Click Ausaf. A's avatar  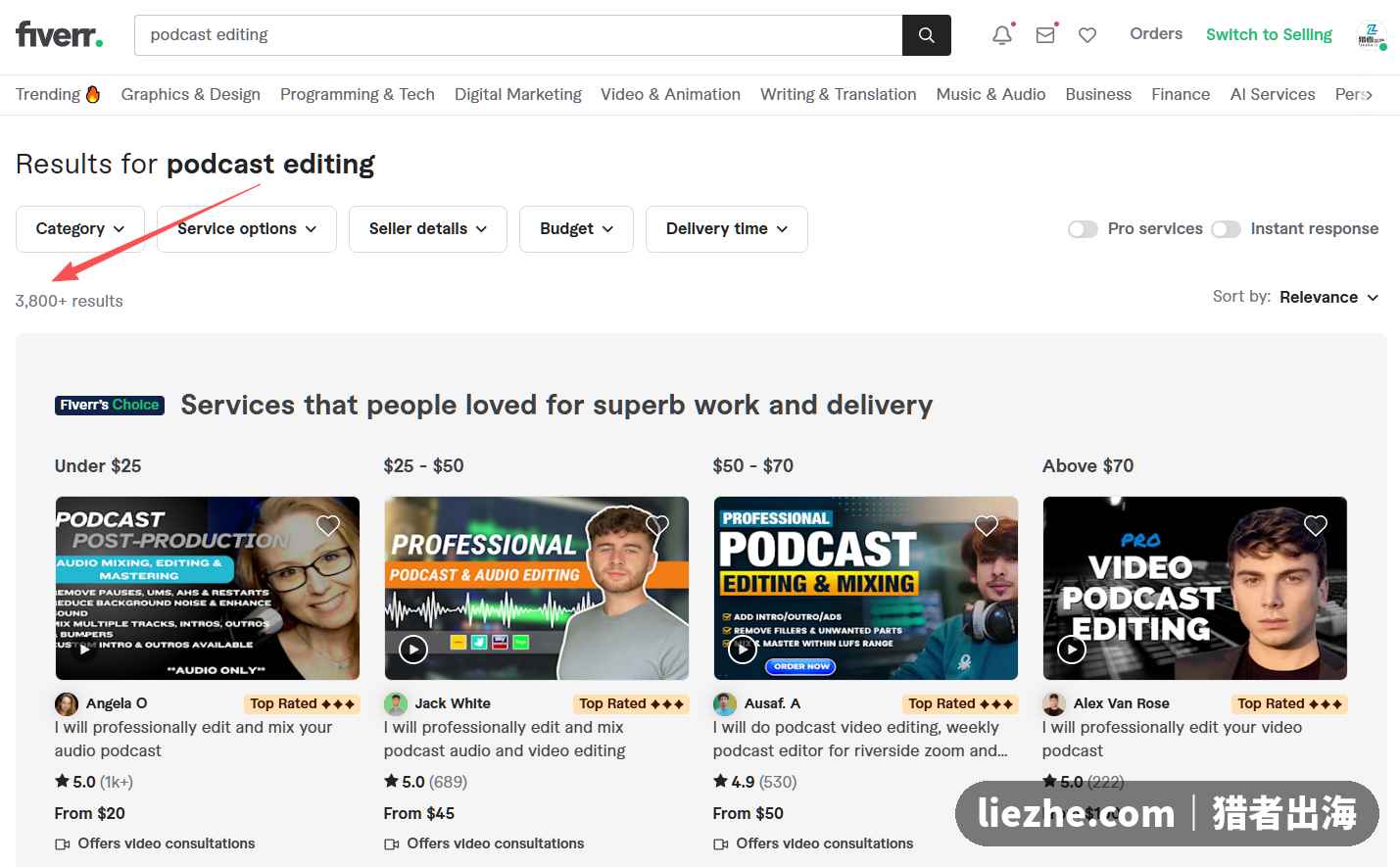[725, 703]
